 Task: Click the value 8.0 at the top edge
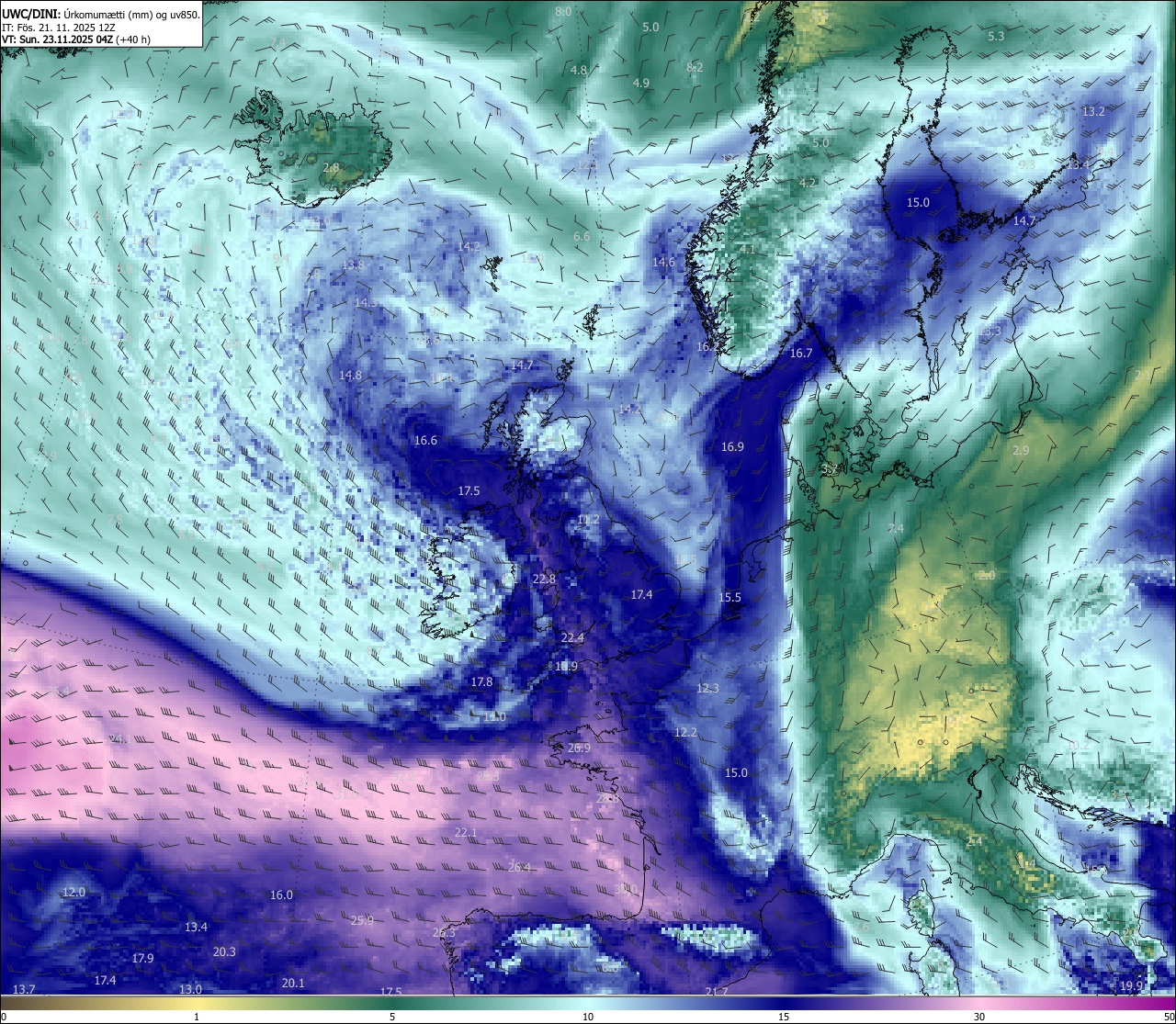563,11
